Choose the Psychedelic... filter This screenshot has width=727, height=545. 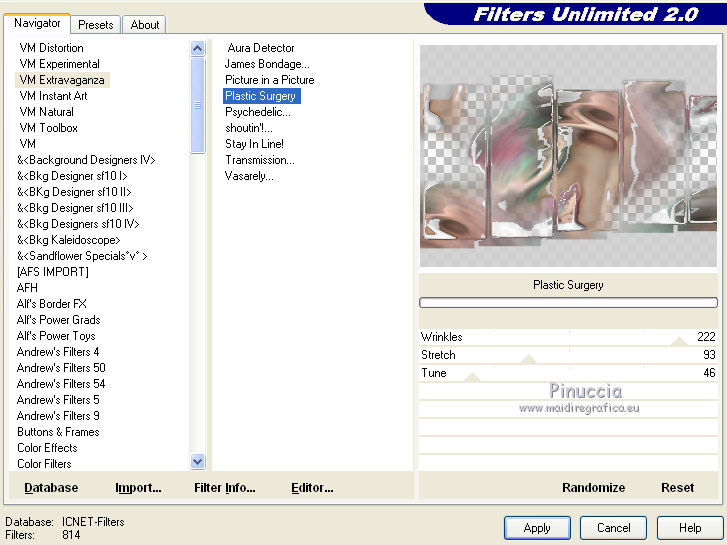[258, 112]
